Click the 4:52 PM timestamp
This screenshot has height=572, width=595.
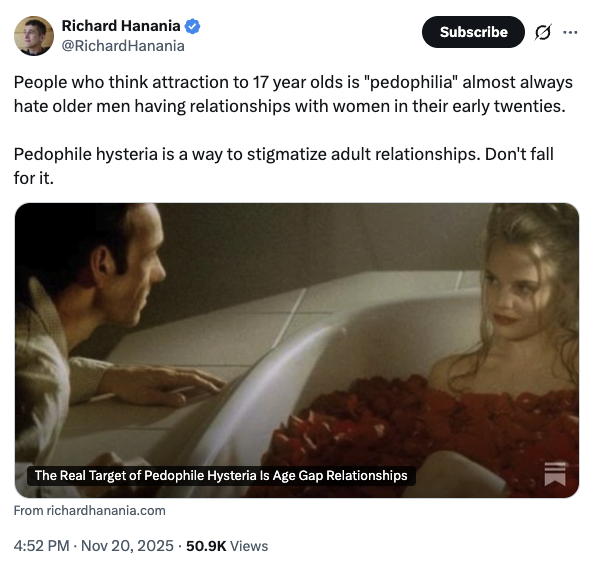click(x=41, y=546)
